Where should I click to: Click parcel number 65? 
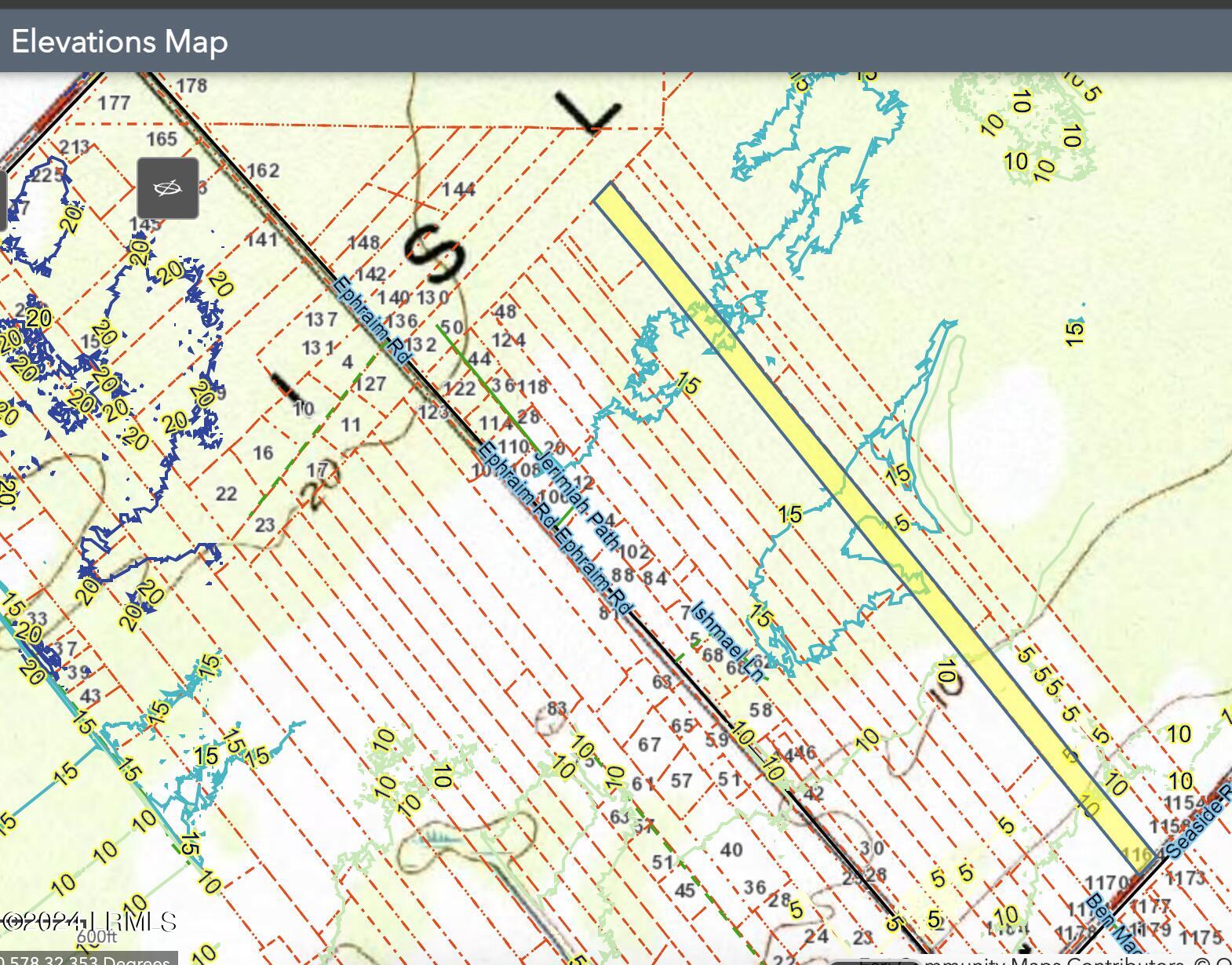pos(682,725)
